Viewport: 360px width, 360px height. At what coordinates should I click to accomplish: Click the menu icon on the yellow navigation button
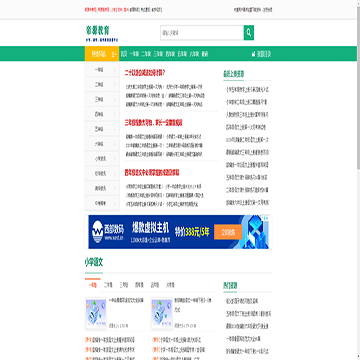[114, 54]
